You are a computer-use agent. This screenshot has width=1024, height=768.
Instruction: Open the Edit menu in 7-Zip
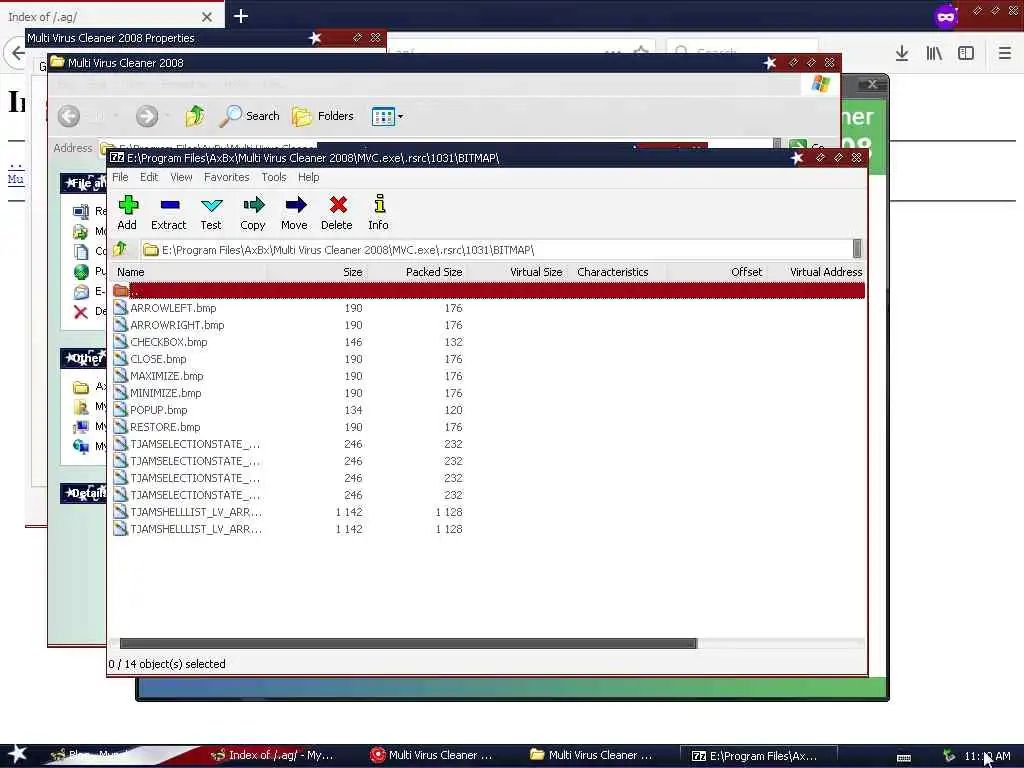click(149, 177)
